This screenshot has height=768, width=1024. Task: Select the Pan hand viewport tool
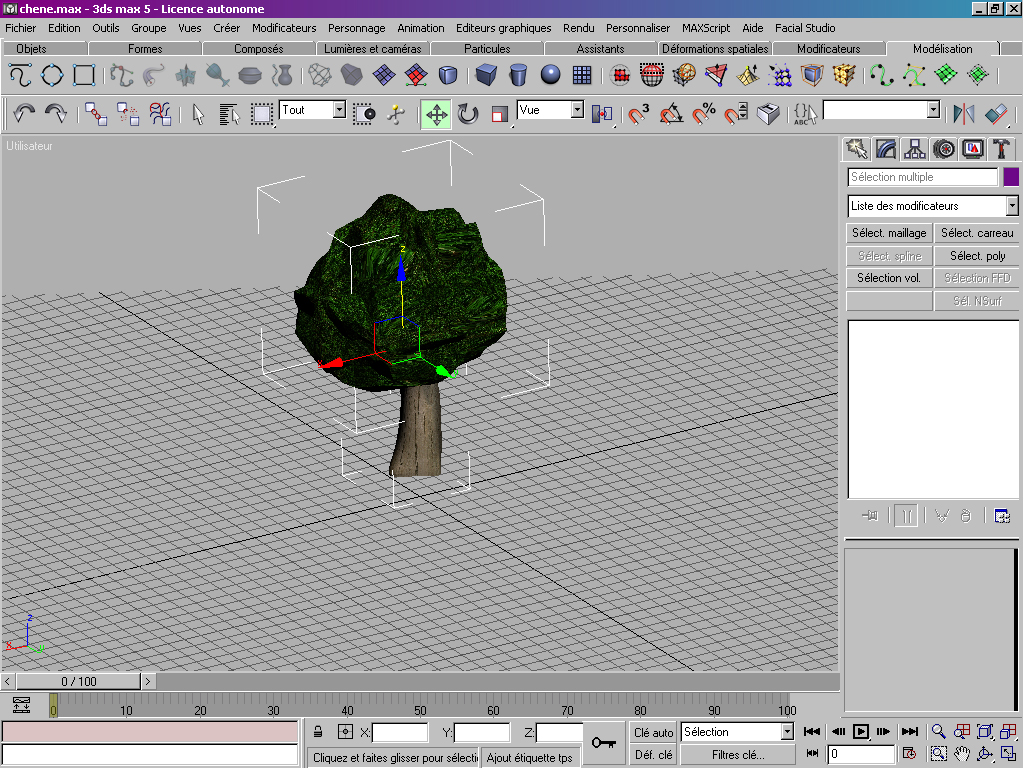click(x=961, y=754)
